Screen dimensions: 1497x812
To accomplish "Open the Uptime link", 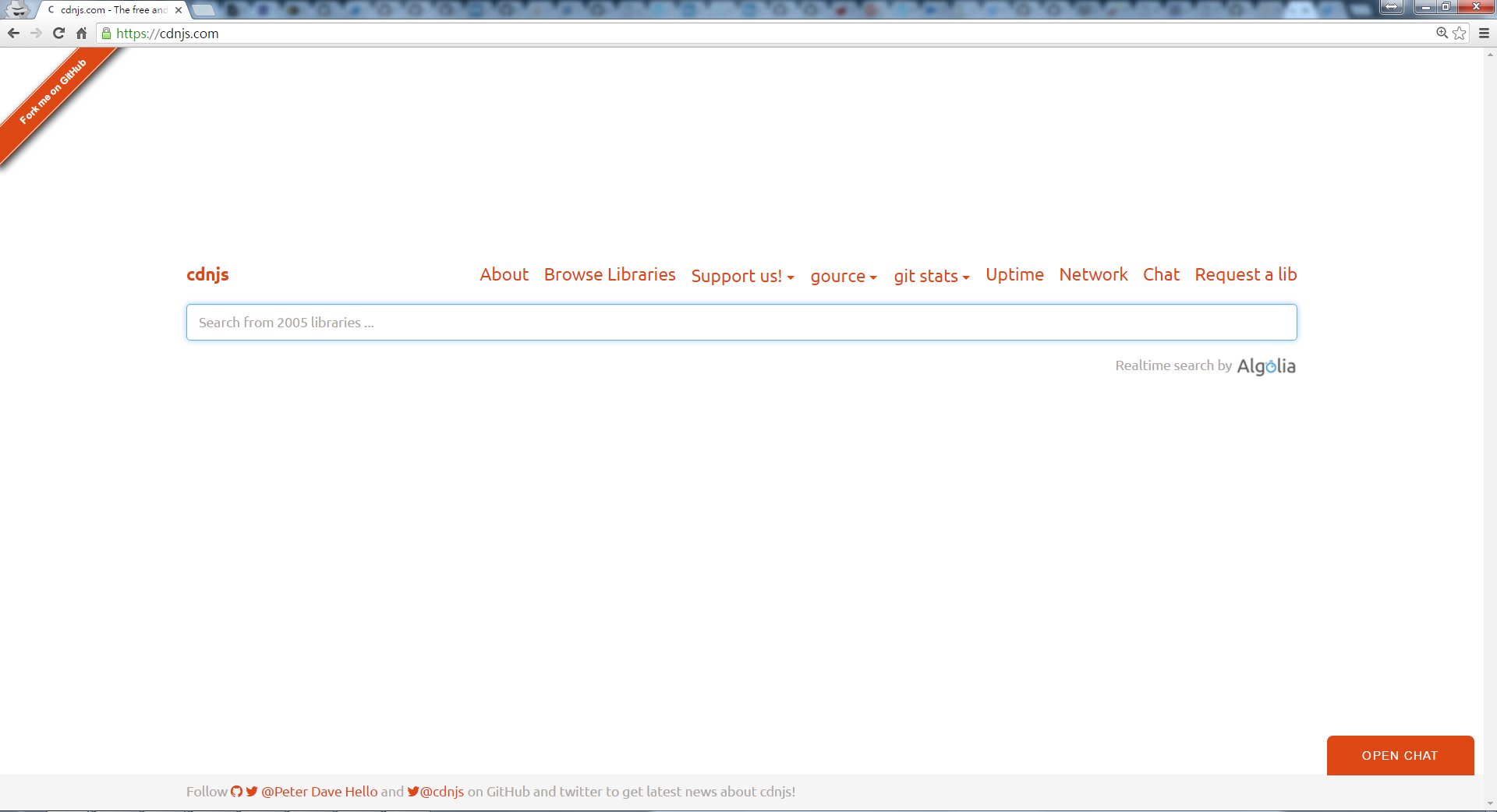I will coord(1014,274).
